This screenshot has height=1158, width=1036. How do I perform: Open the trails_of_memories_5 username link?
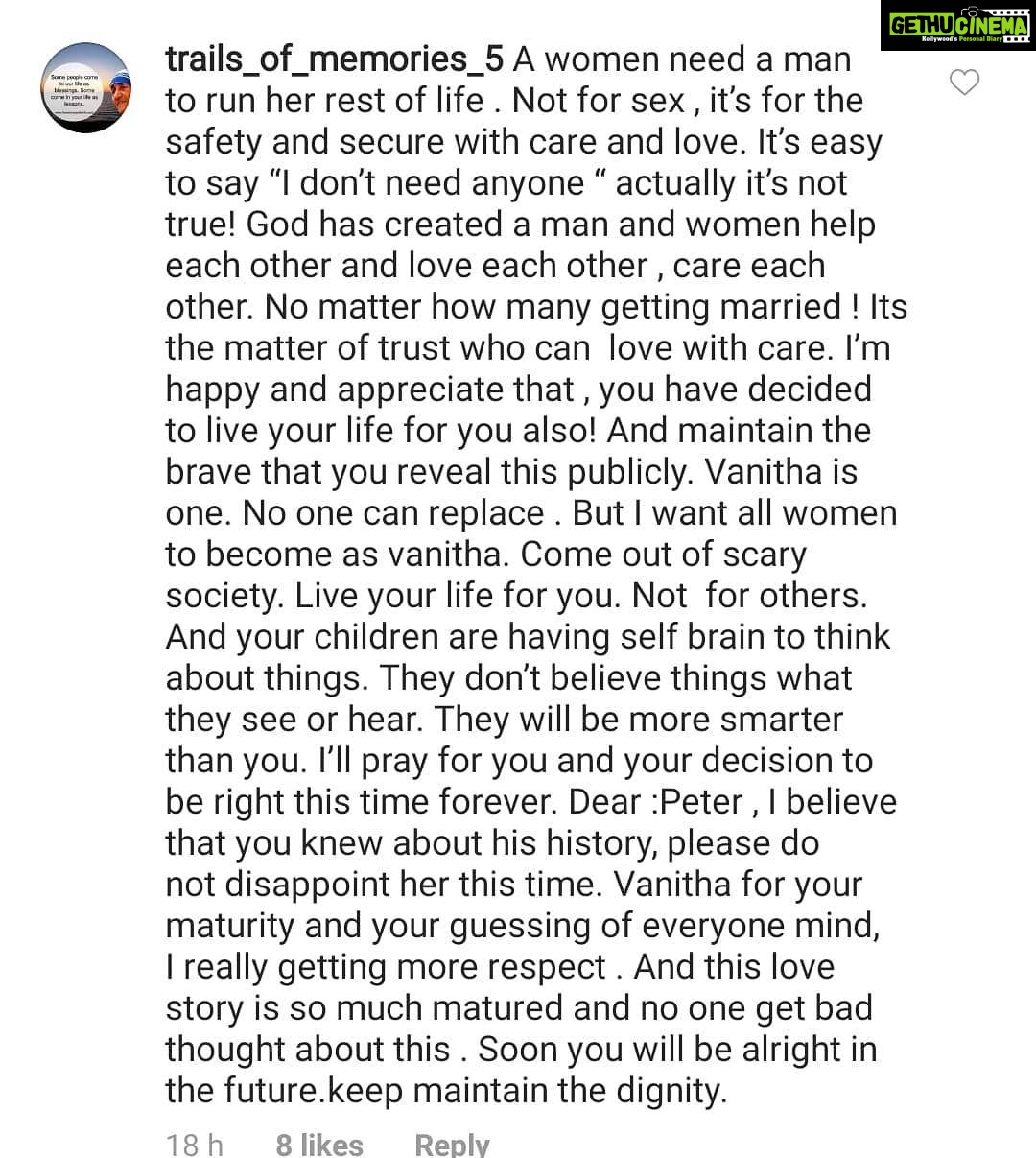334,59
